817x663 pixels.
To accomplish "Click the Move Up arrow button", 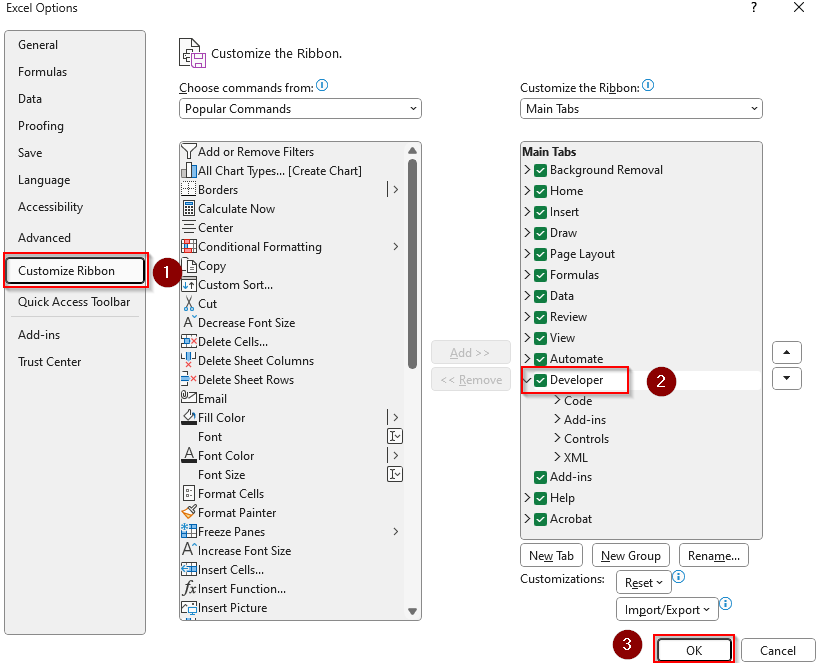I will point(787,353).
